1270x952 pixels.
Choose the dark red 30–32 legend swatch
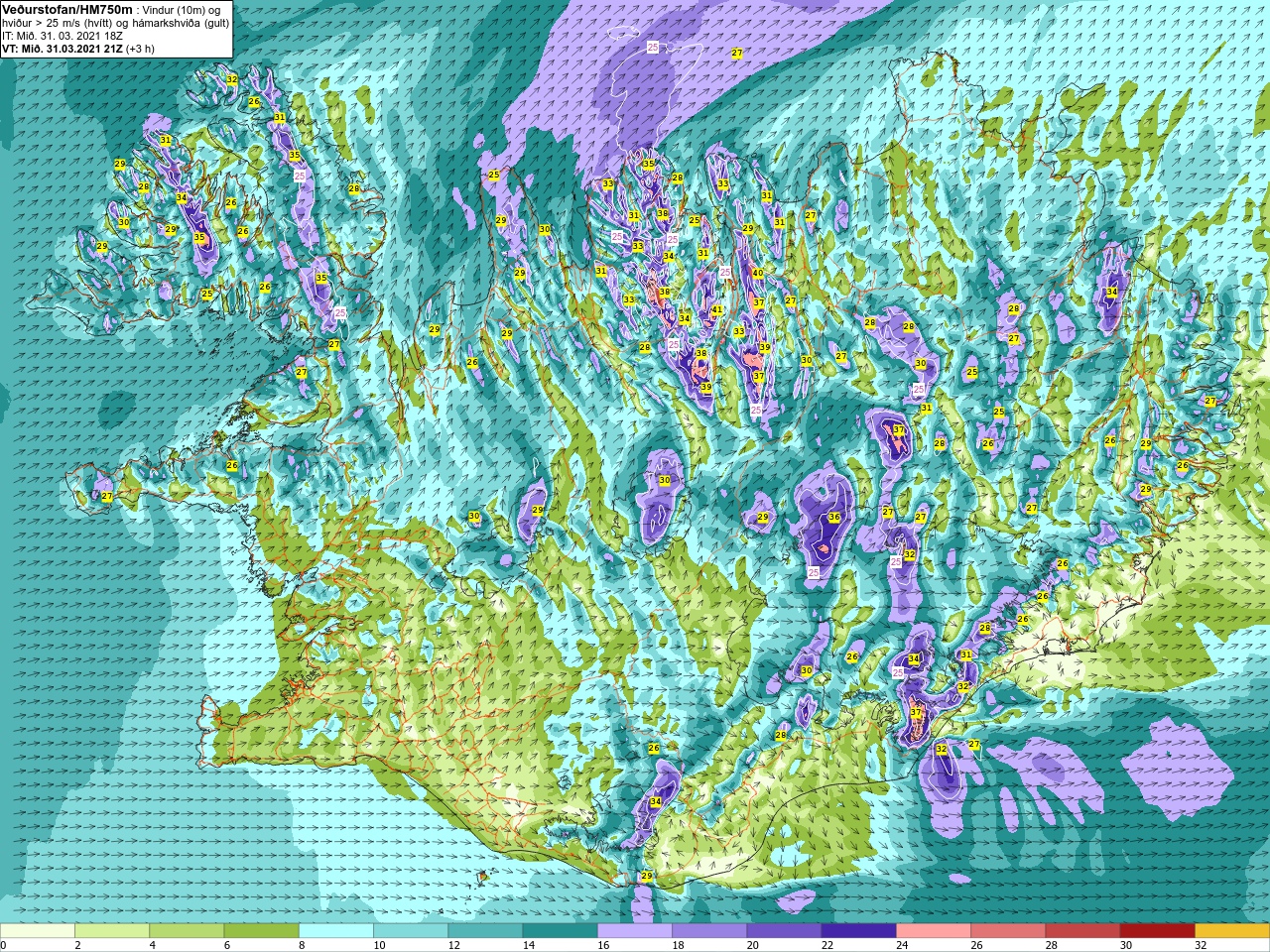click(1157, 931)
